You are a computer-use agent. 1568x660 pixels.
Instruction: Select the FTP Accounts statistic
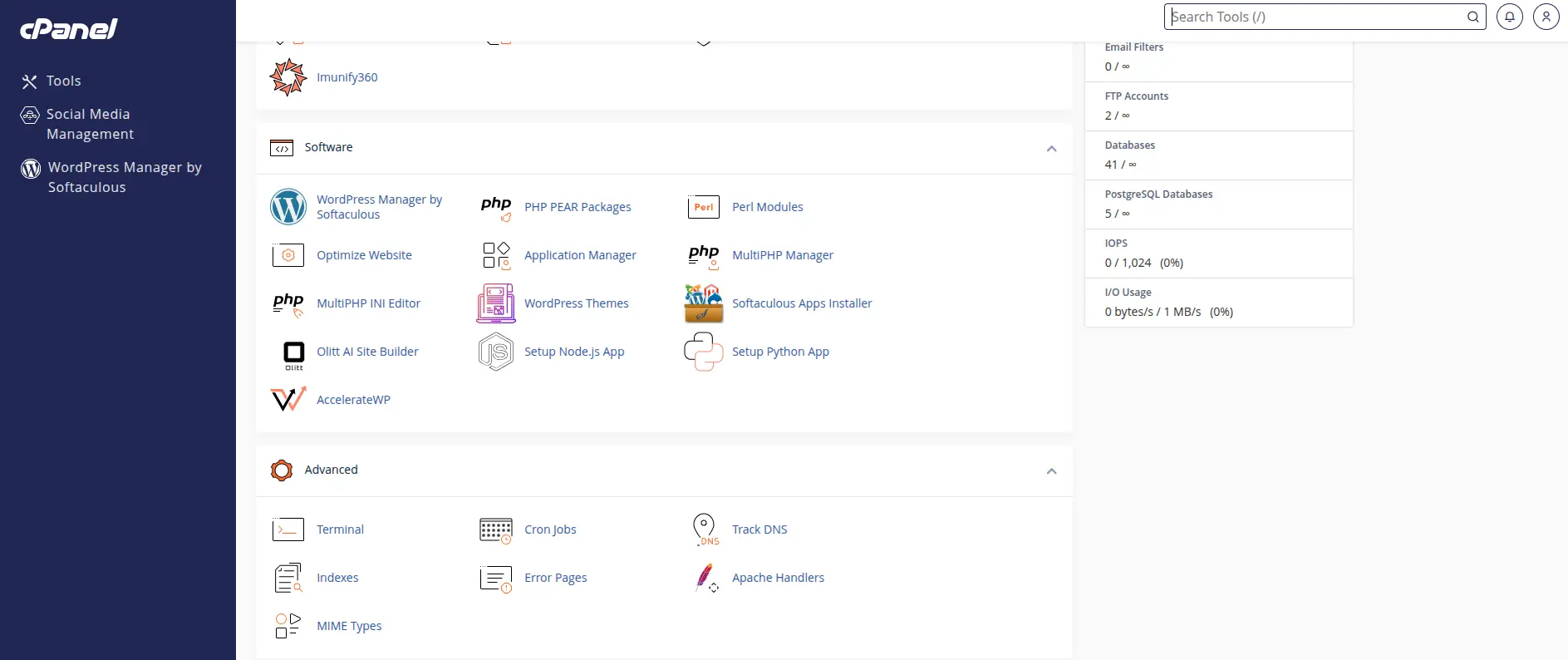pos(1219,106)
